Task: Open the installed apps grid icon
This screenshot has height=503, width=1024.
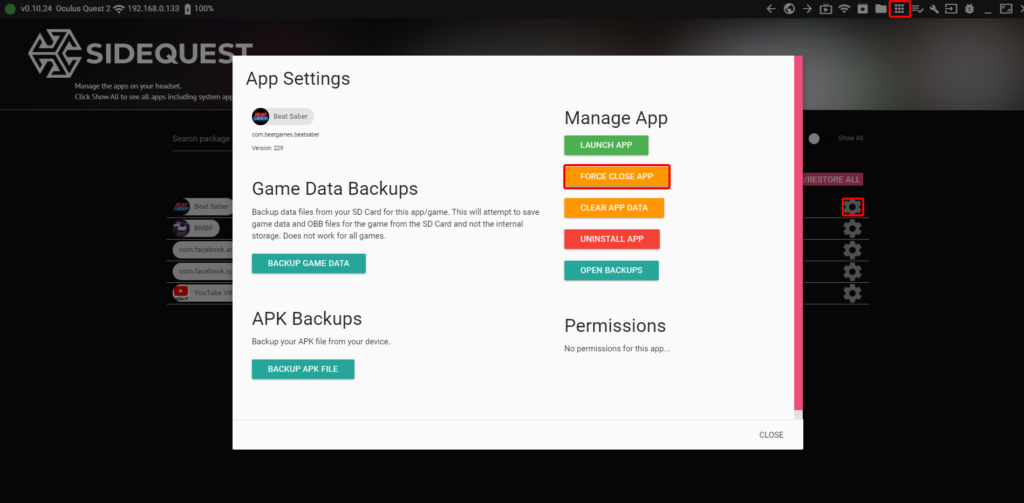Action: pyautogui.click(x=899, y=9)
